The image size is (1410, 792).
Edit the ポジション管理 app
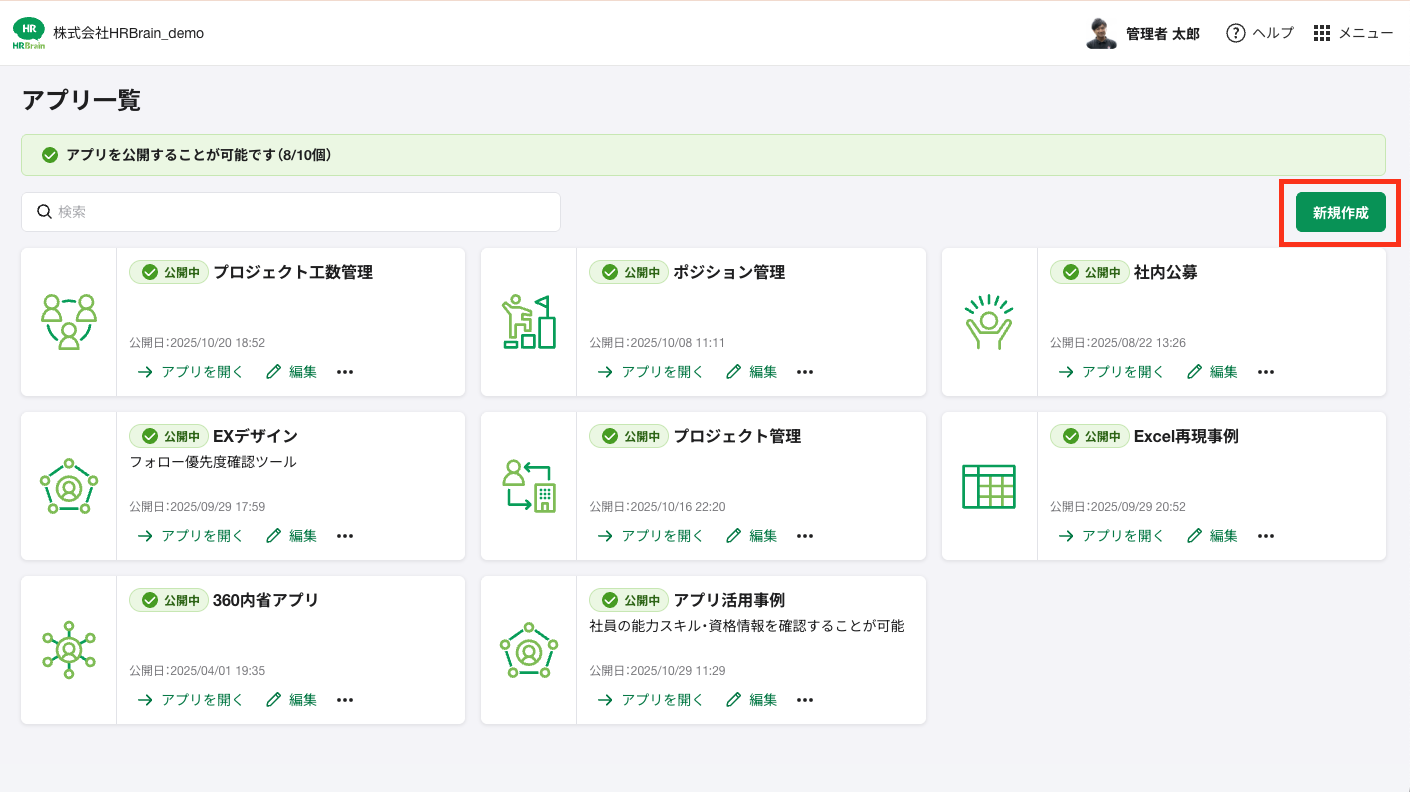(x=752, y=372)
